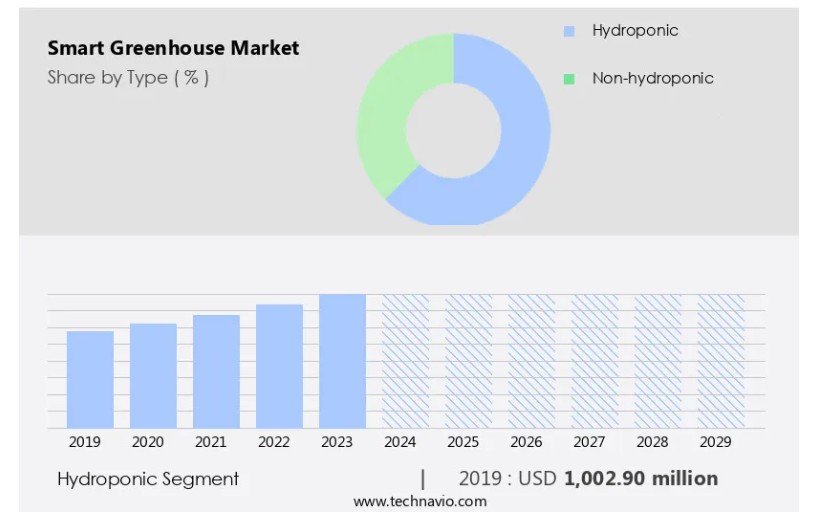The image size is (817, 517).
Task: Click the hatched 2028 forecast bar
Action: point(657,361)
